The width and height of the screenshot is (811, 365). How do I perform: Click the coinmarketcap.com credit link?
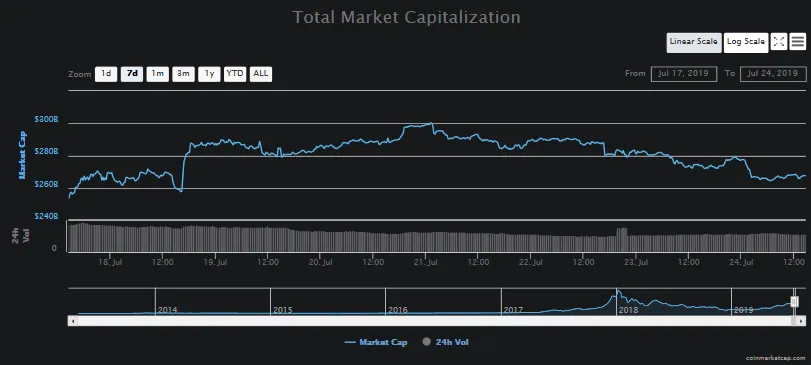click(775, 358)
